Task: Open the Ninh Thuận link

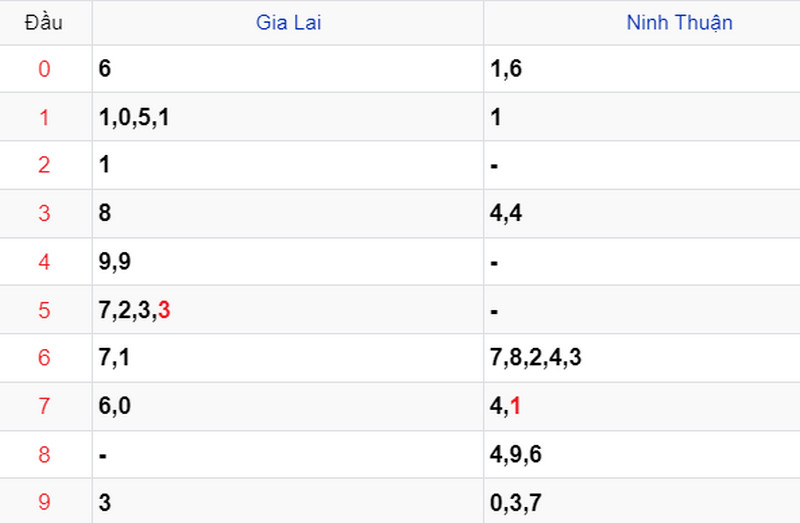Action: click(679, 22)
